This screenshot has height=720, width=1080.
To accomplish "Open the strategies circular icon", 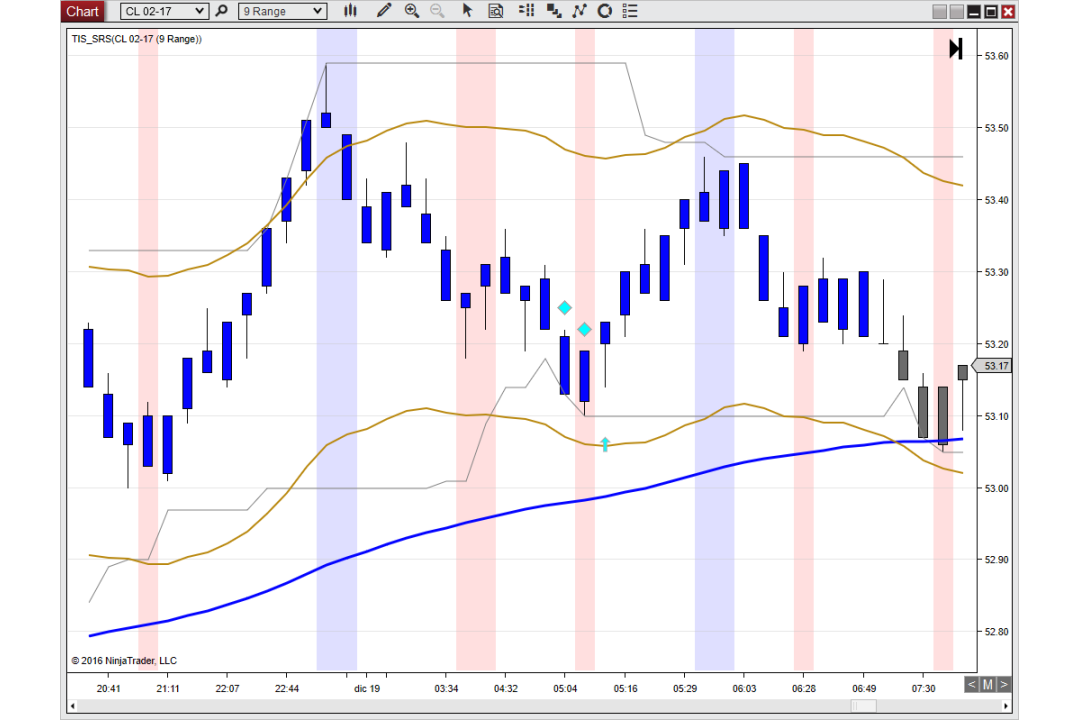I will point(605,10).
